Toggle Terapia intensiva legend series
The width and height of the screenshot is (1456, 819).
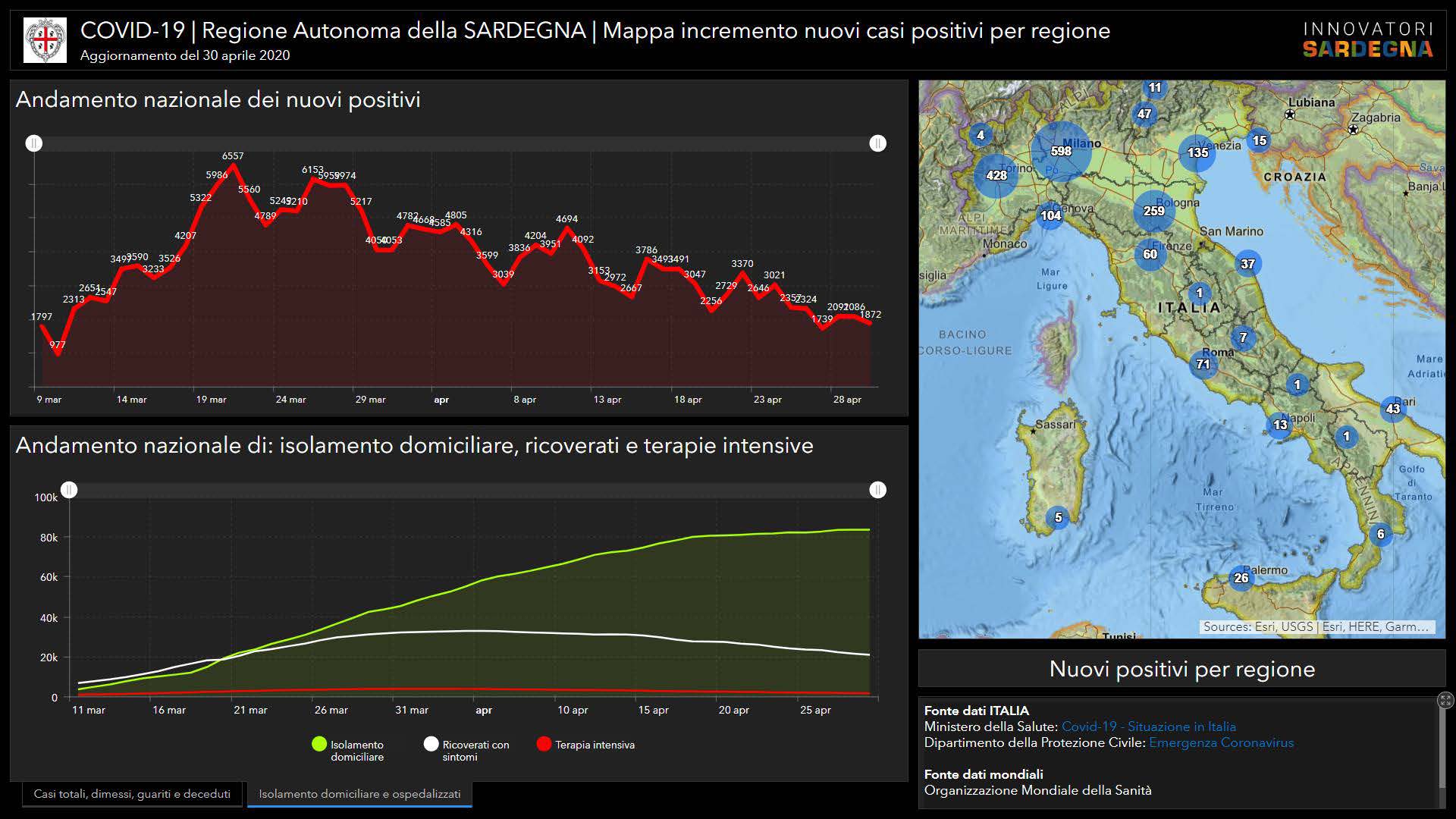tap(585, 745)
